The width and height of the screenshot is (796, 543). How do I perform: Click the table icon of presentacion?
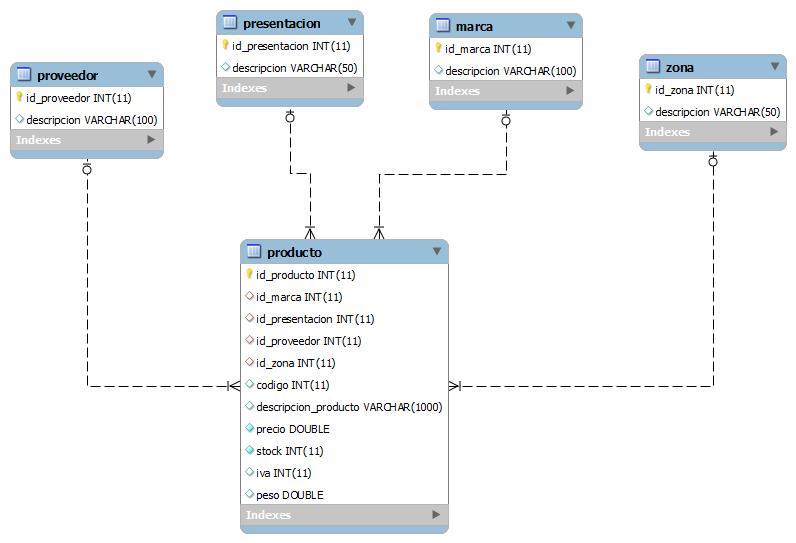[229, 22]
